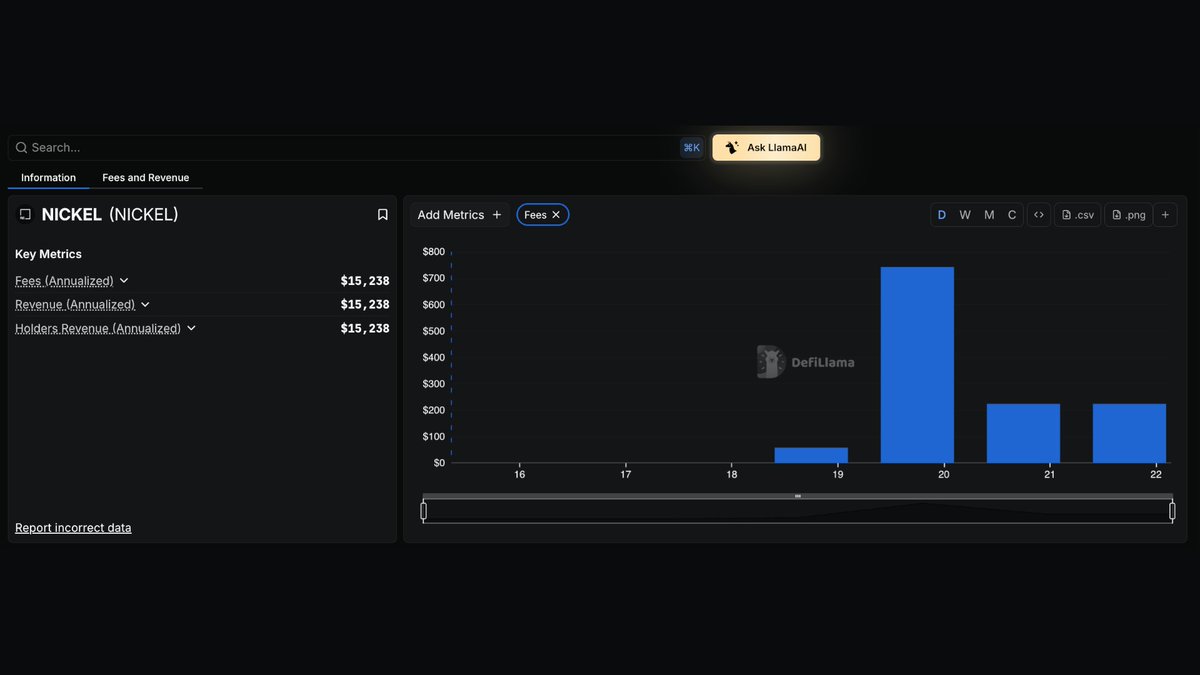
Task: Download chart as .png image
Action: (x=1128, y=215)
